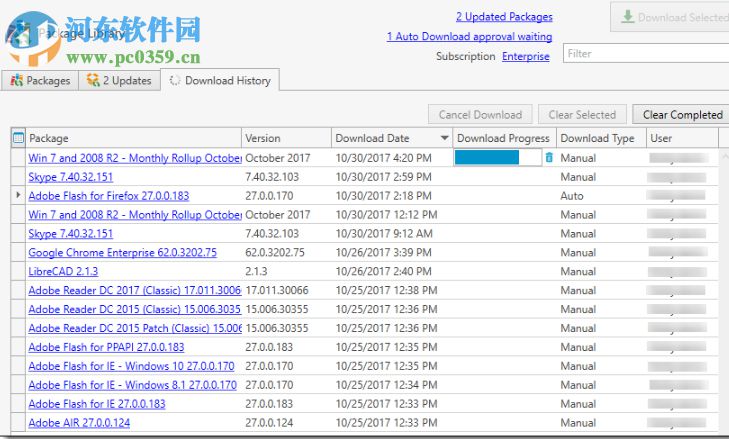729x439 pixels.
Task: Open Adobe Flash for PPAPI 27.0.0.183 link
Action: pyautogui.click(x=106, y=347)
